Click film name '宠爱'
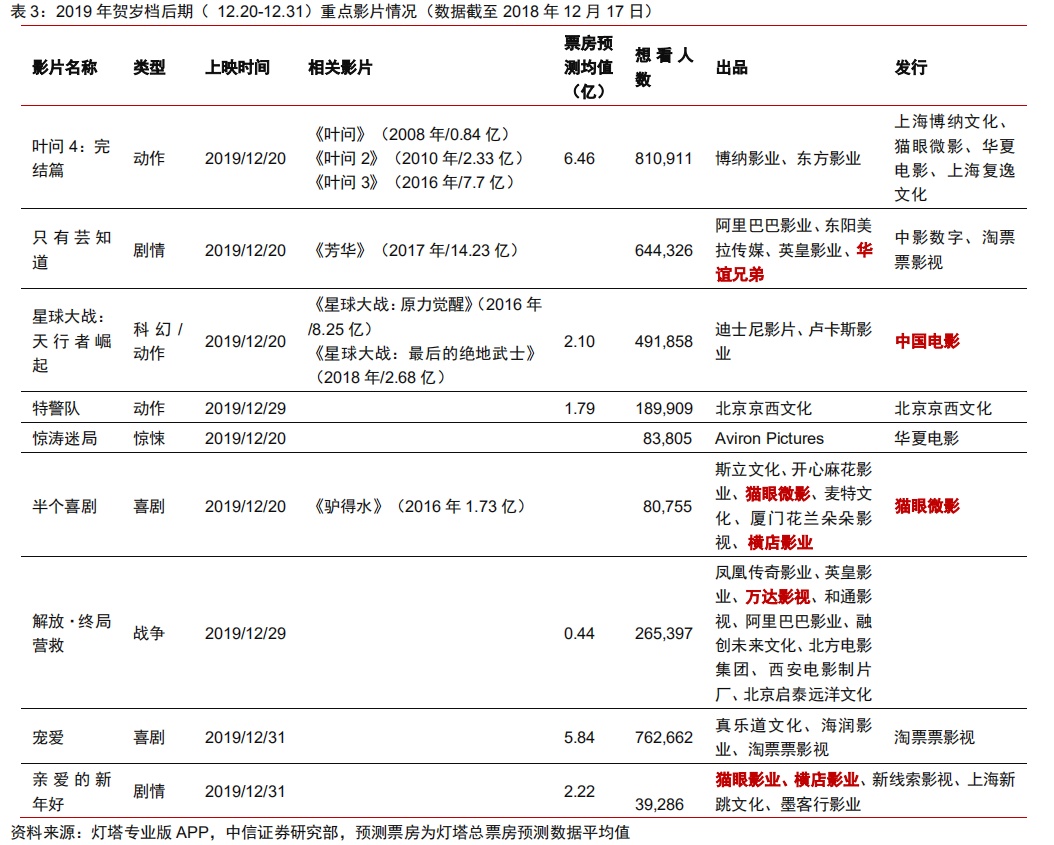 pyautogui.click(x=48, y=737)
